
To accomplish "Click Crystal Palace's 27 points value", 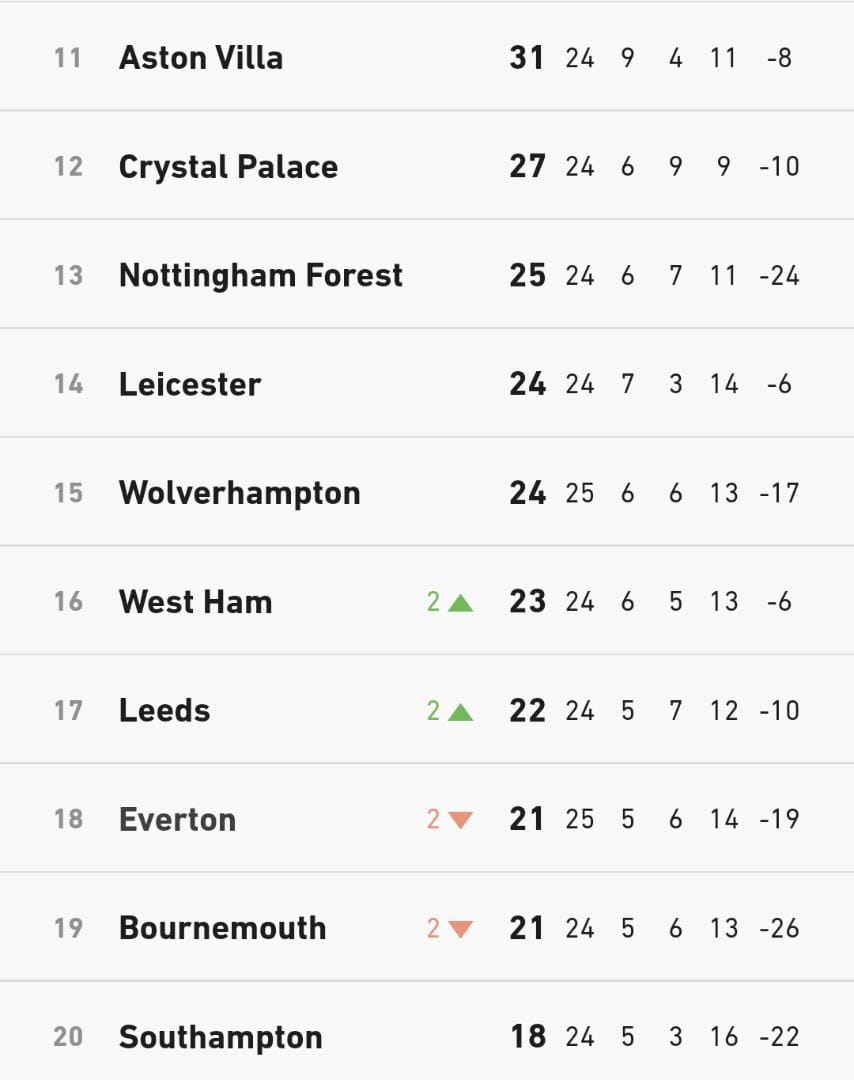I will pyautogui.click(x=527, y=167).
